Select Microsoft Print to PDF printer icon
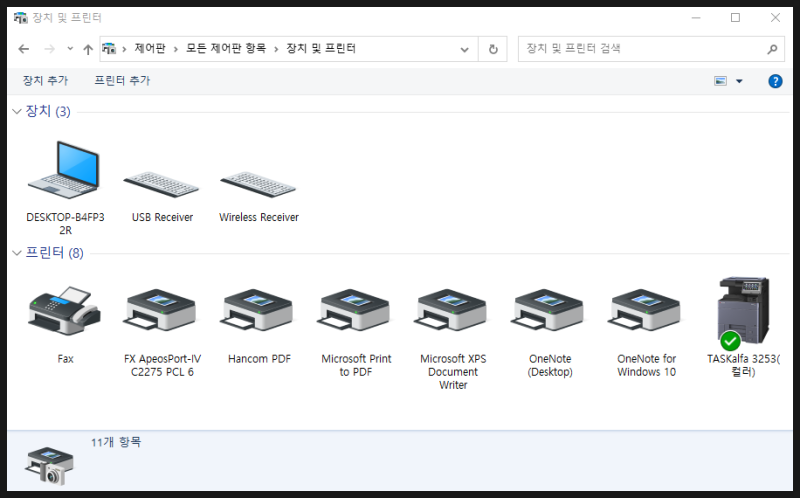 pos(354,311)
